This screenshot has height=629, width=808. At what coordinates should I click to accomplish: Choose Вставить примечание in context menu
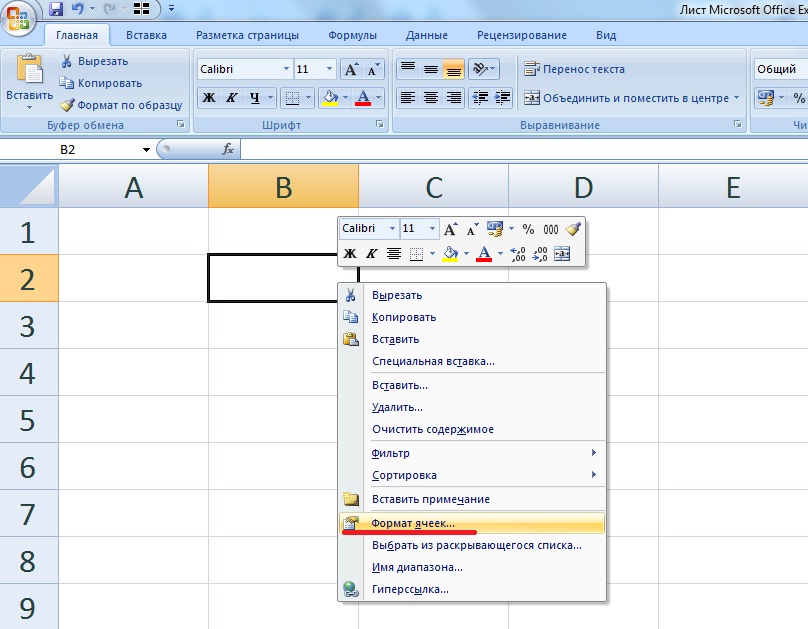472,499
